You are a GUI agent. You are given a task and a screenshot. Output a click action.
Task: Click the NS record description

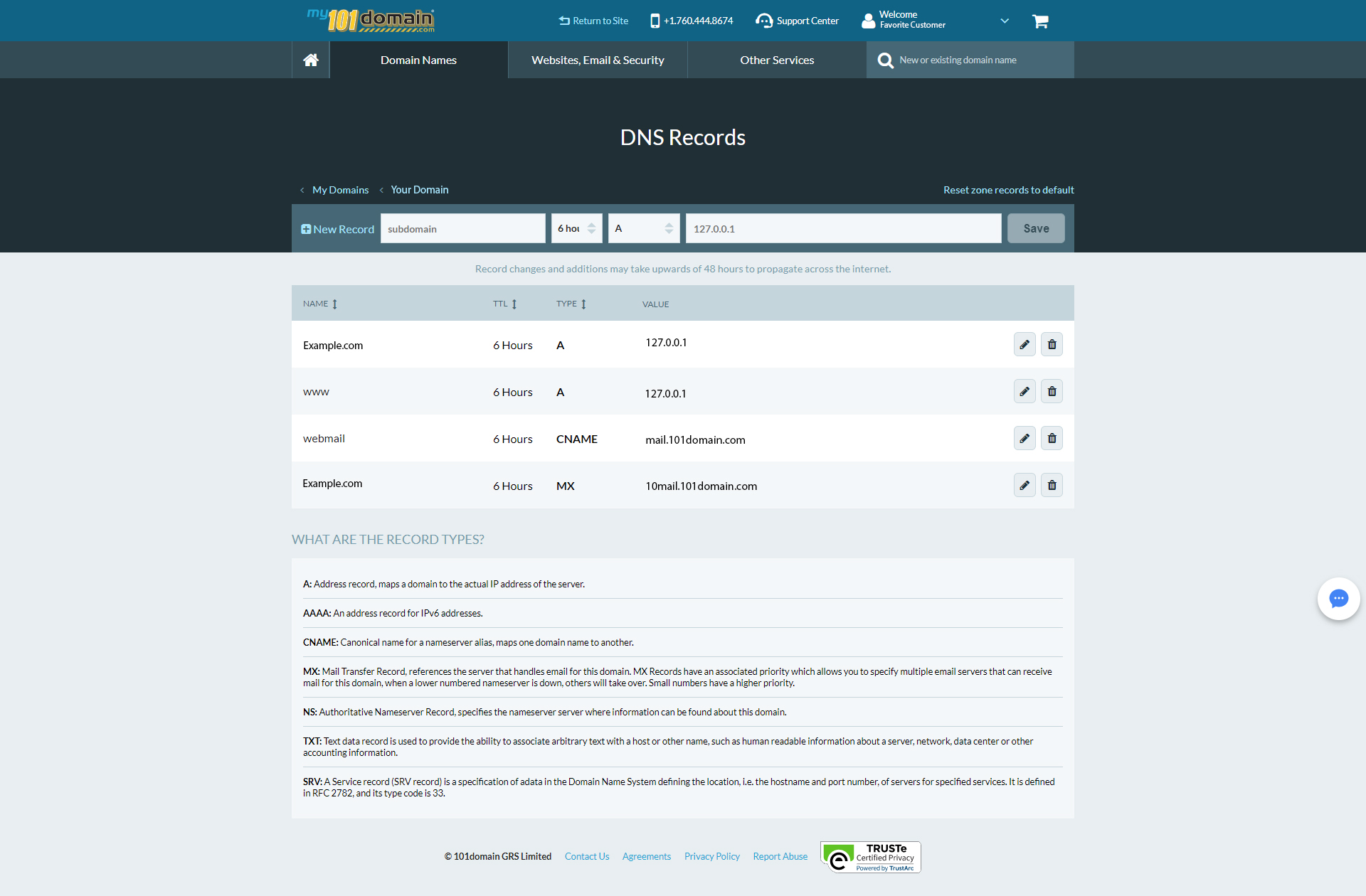pyautogui.click(x=545, y=712)
